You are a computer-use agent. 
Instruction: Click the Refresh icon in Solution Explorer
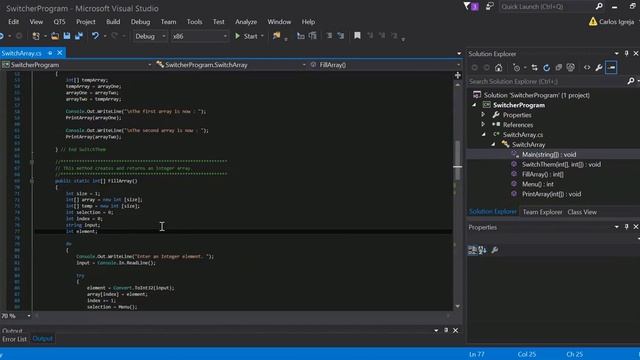(546, 68)
